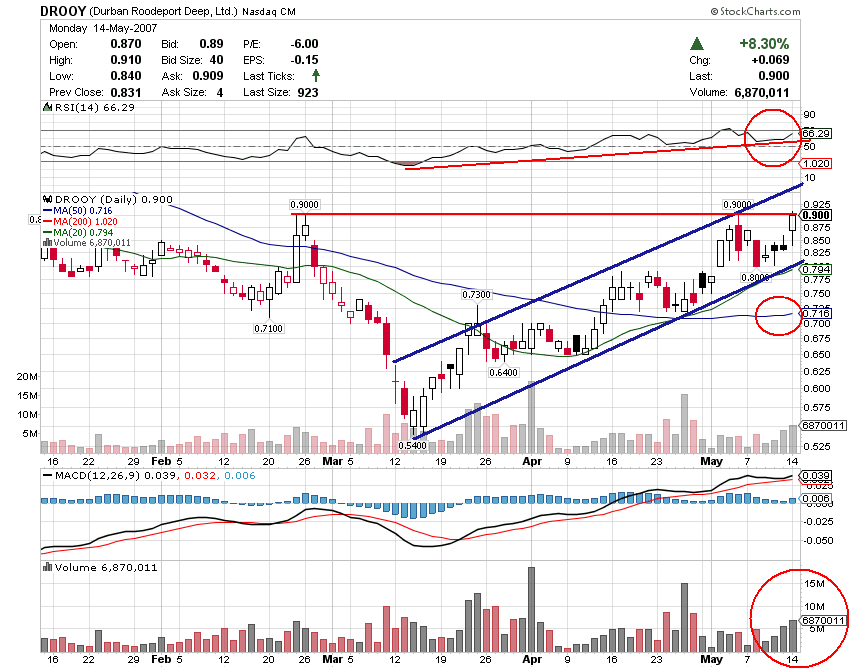Click the 0.5400 low price annotation

413,446
